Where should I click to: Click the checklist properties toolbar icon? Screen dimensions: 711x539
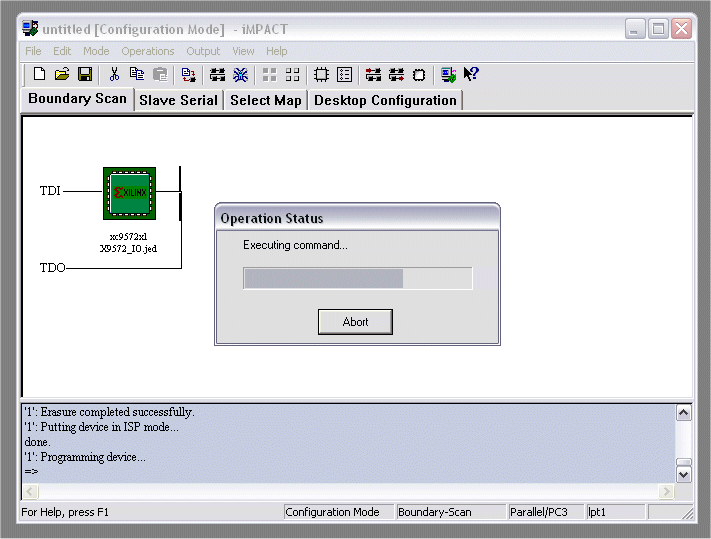point(345,75)
